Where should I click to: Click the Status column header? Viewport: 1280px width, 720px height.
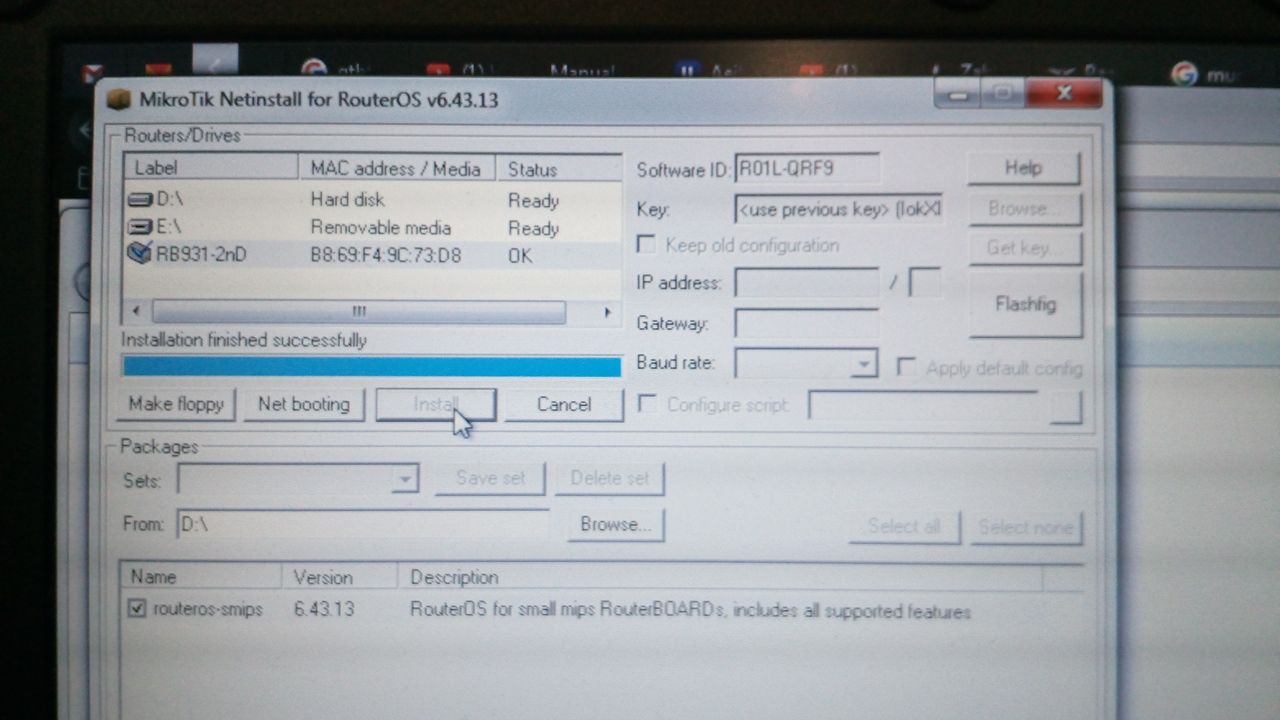point(559,168)
